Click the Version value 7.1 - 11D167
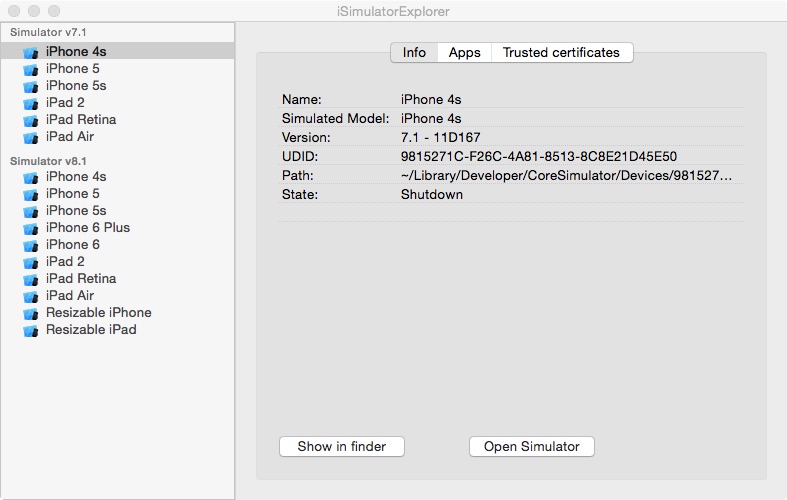 [x=440, y=138]
